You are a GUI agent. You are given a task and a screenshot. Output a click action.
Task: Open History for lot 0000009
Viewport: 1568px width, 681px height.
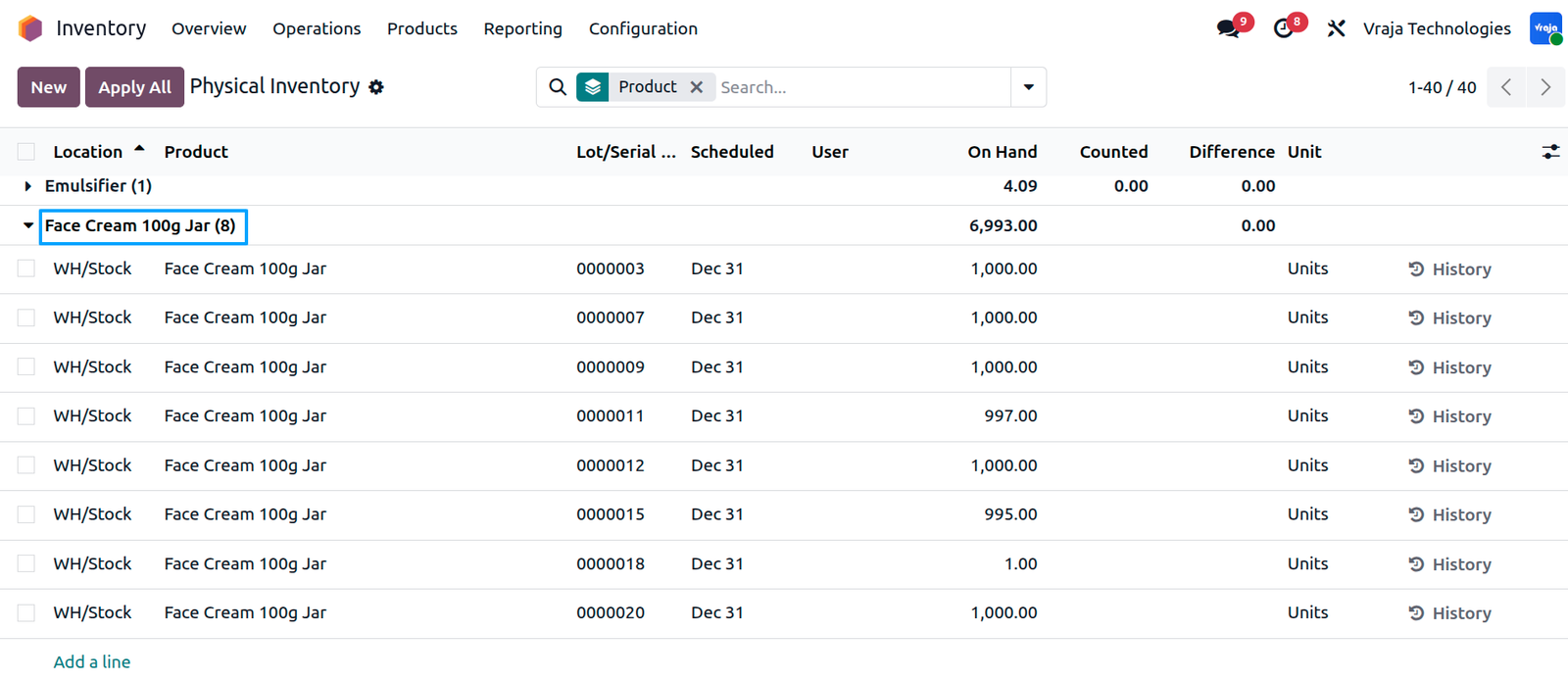[1449, 367]
